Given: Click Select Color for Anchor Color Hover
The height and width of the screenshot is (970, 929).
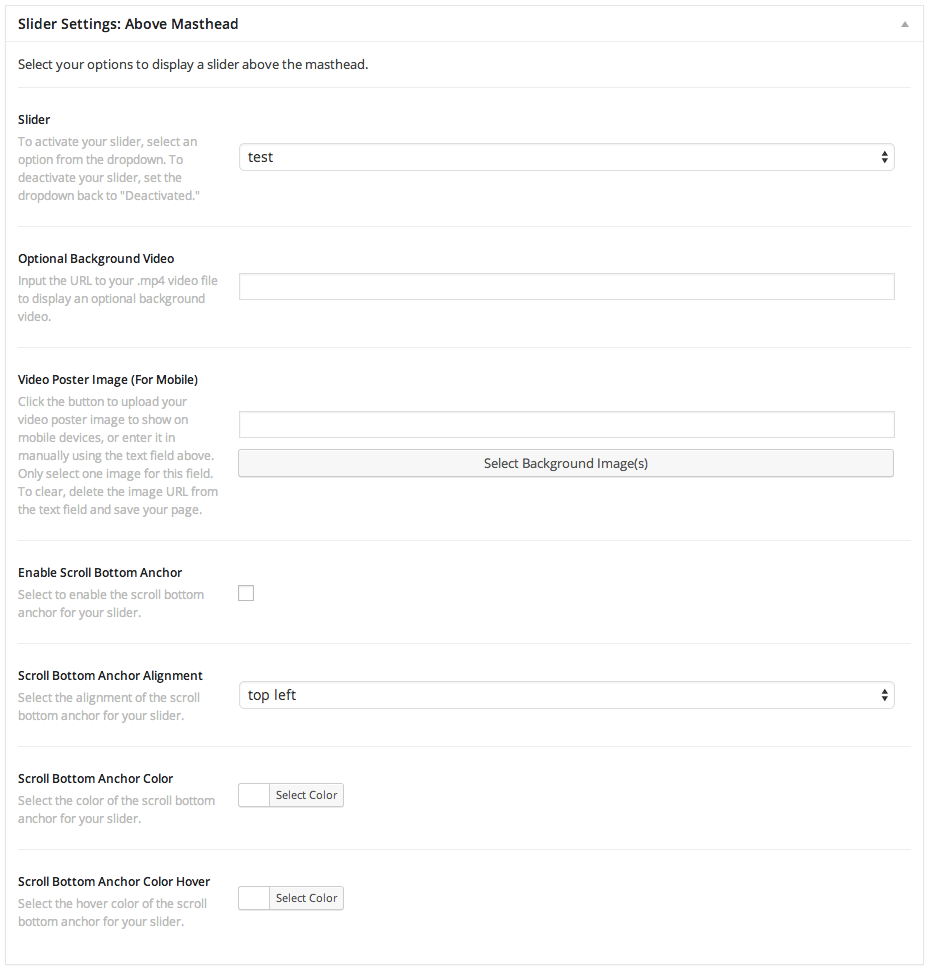Looking at the screenshot, I should 306,898.
